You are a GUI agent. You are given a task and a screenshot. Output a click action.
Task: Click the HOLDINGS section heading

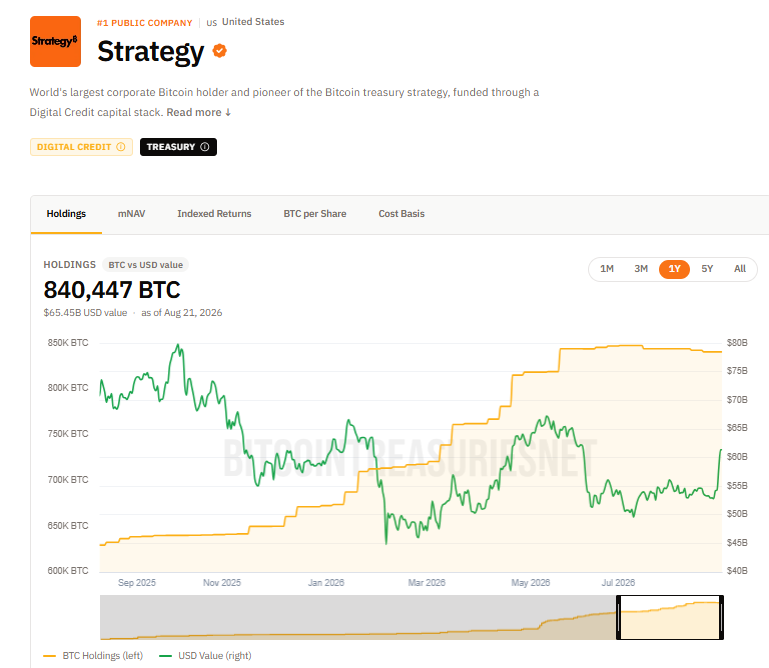click(70, 265)
